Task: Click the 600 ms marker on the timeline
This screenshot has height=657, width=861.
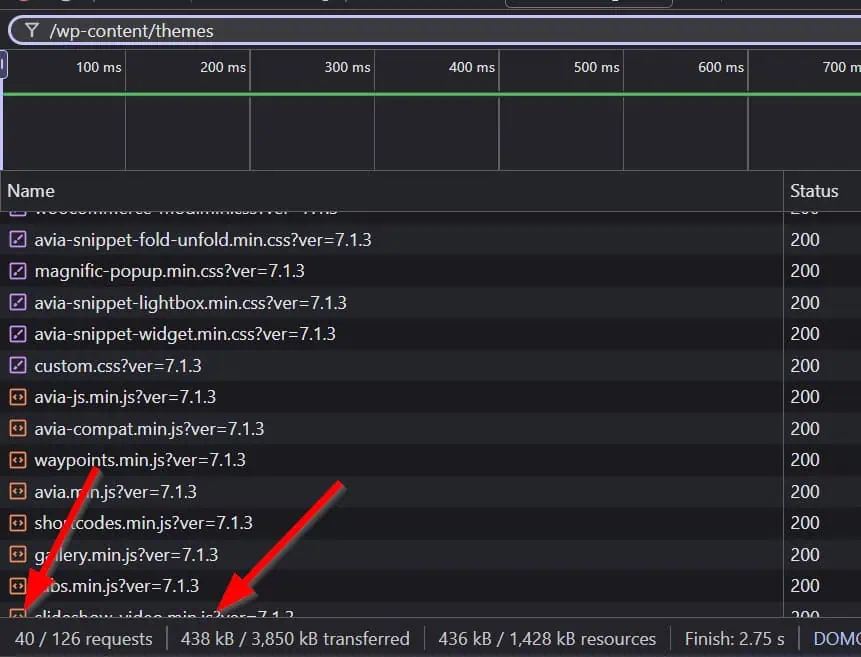Action: [x=721, y=67]
